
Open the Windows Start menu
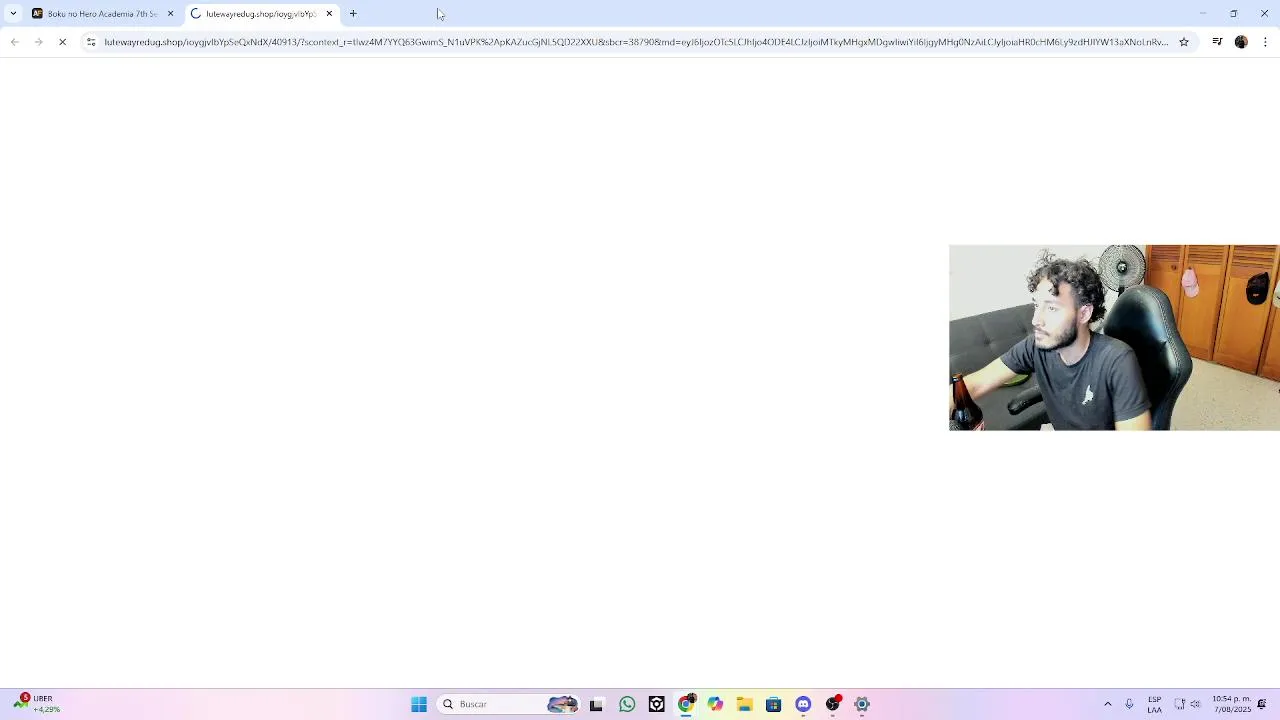point(419,704)
